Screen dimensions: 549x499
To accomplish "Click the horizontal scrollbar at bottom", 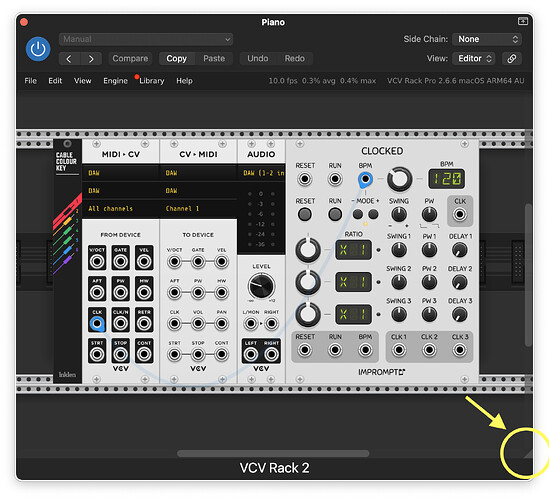I will click(273, 453).
